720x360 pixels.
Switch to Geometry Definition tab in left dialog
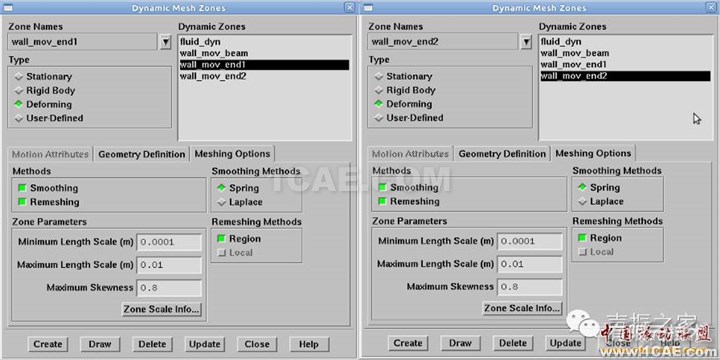coord(142,154)
